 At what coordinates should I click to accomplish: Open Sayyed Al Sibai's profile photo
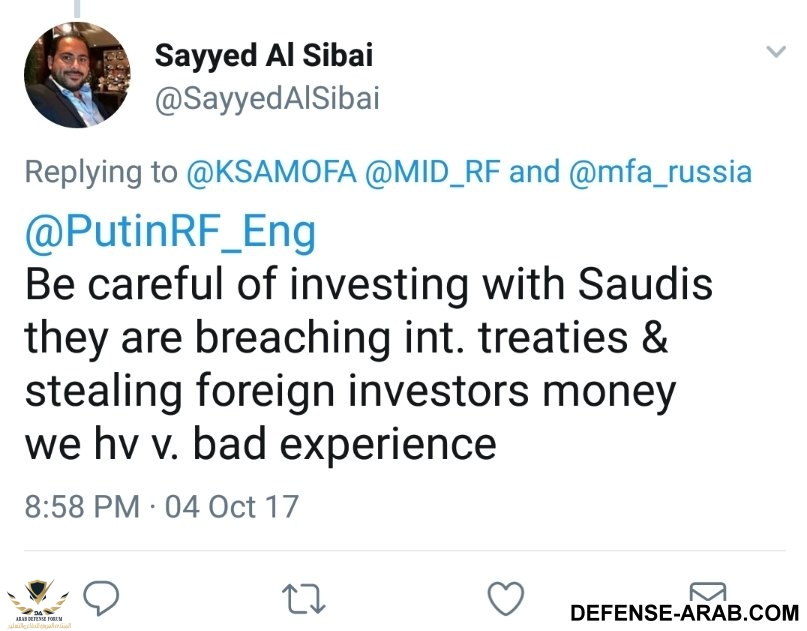coord(77,75)
